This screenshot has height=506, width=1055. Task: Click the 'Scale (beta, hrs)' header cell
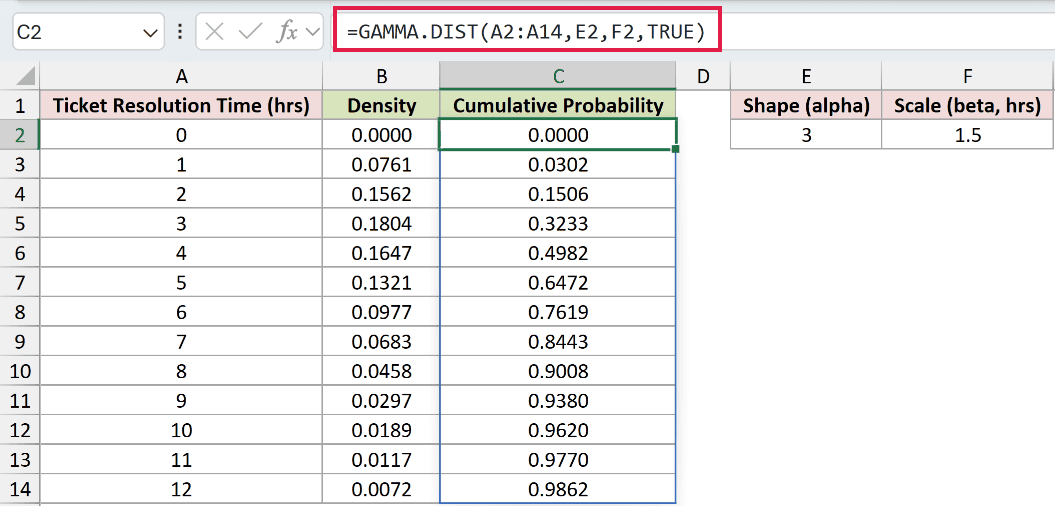pos(968,105)
